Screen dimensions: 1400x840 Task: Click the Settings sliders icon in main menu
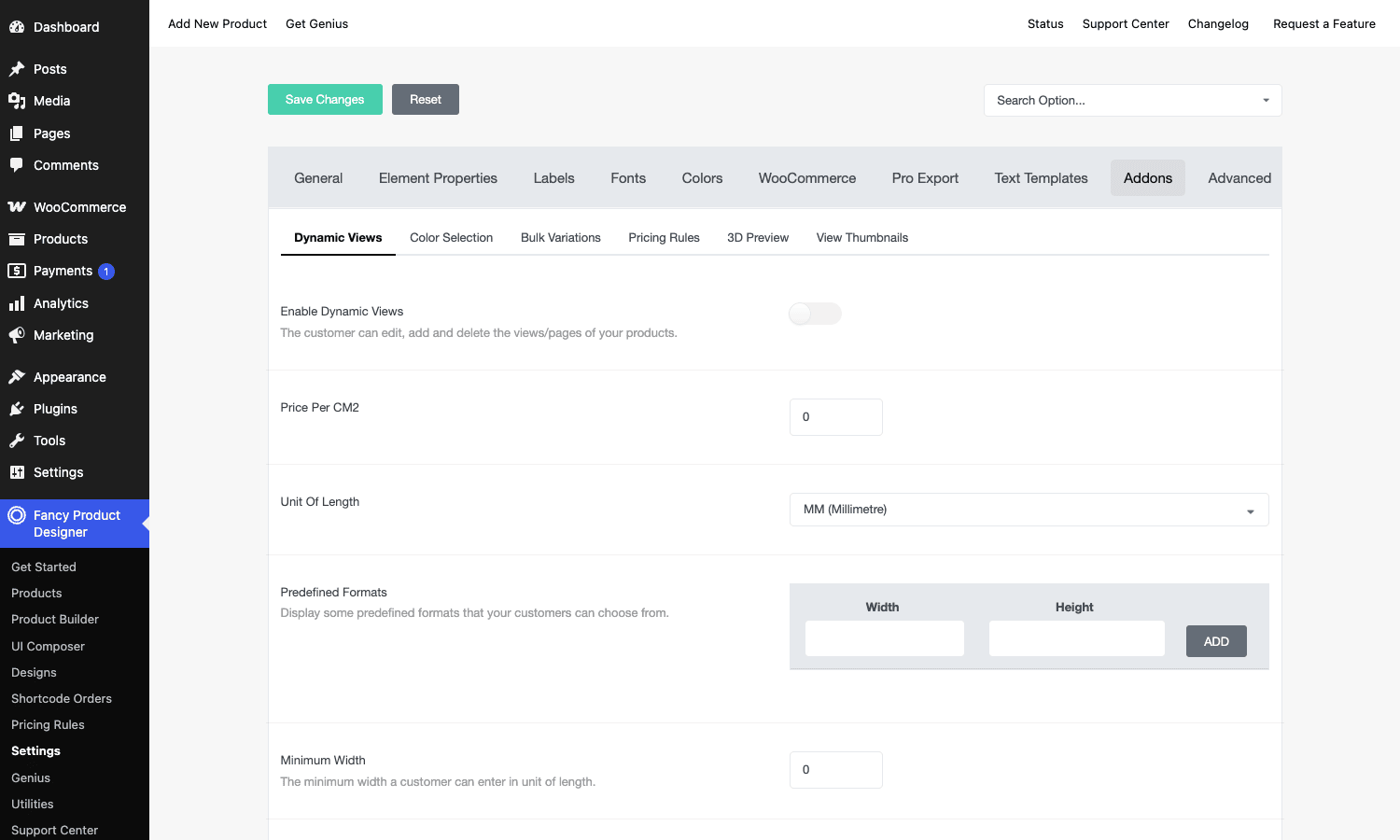[x=17, y=472]
